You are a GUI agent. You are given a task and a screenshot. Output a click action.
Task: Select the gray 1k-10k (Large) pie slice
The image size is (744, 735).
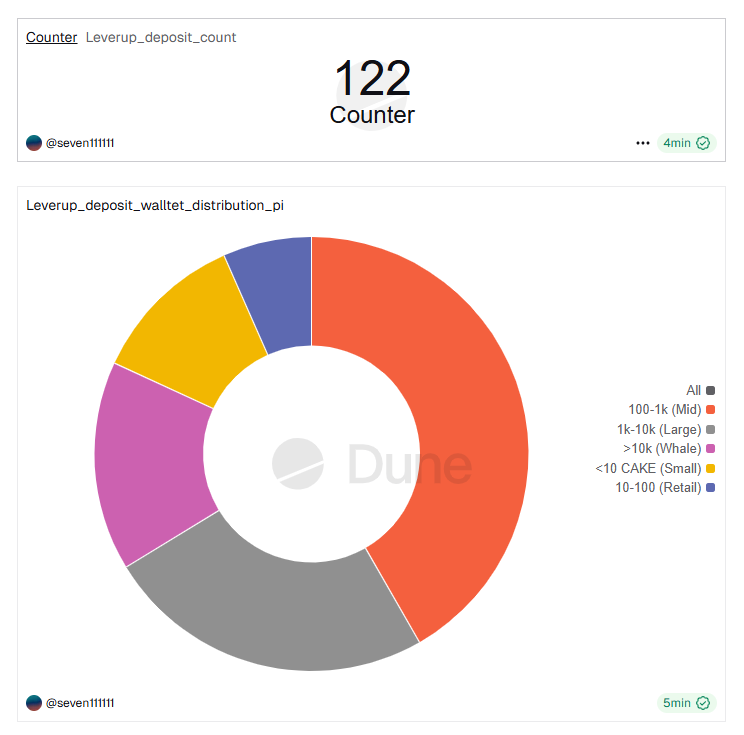(x=285, y=612)
